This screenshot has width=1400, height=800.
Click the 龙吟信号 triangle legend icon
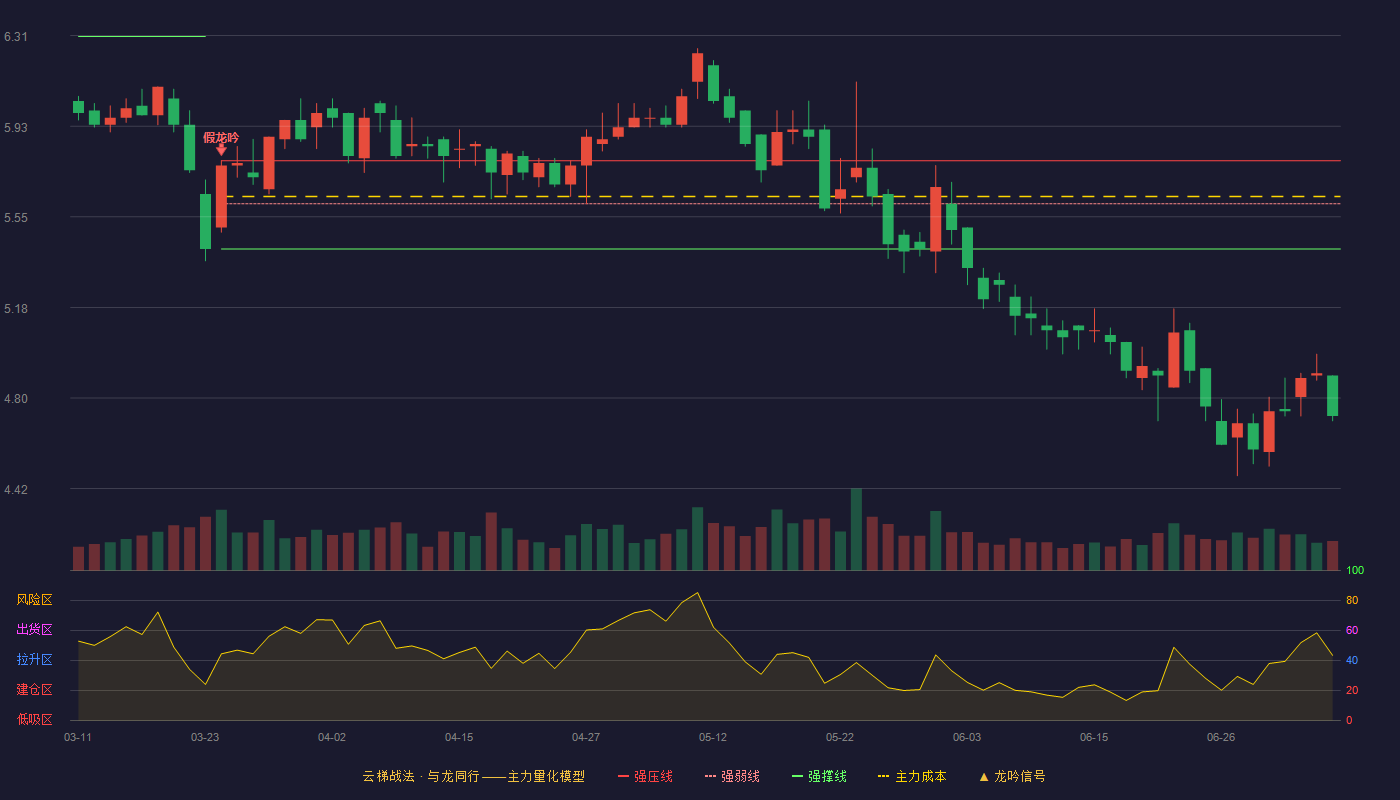click(x=984, y=776)
